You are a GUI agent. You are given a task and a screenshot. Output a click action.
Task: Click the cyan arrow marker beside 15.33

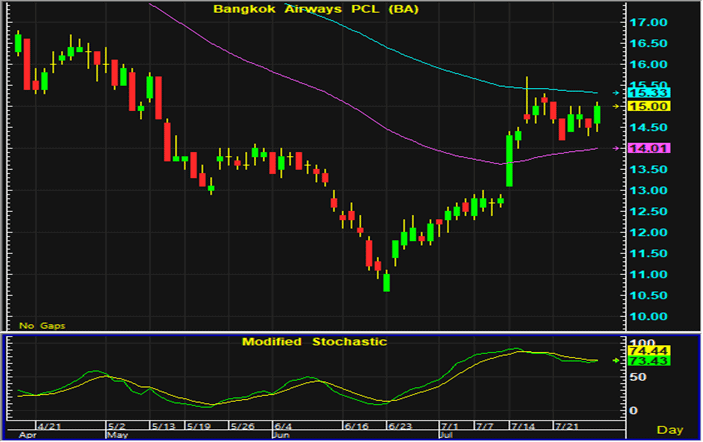(616, 92)
